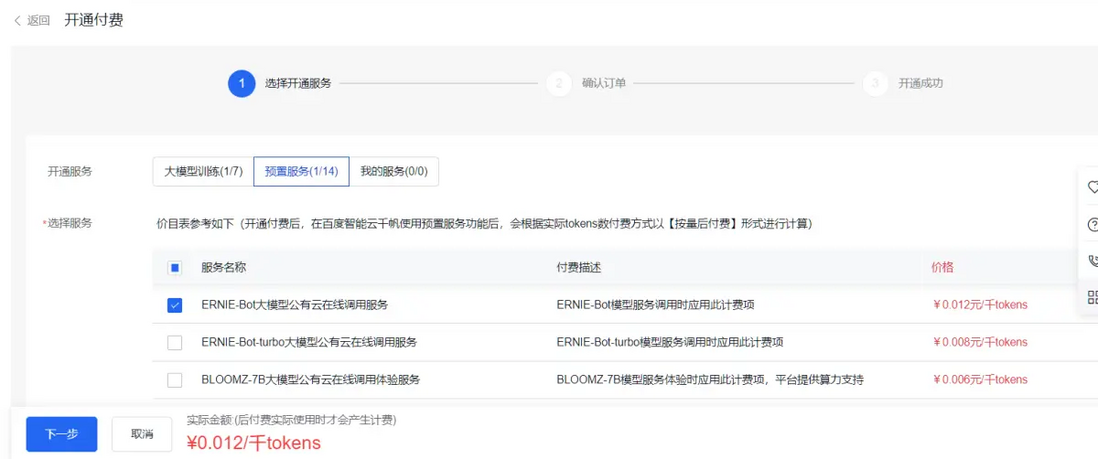Click the 价格 column header

943,268
